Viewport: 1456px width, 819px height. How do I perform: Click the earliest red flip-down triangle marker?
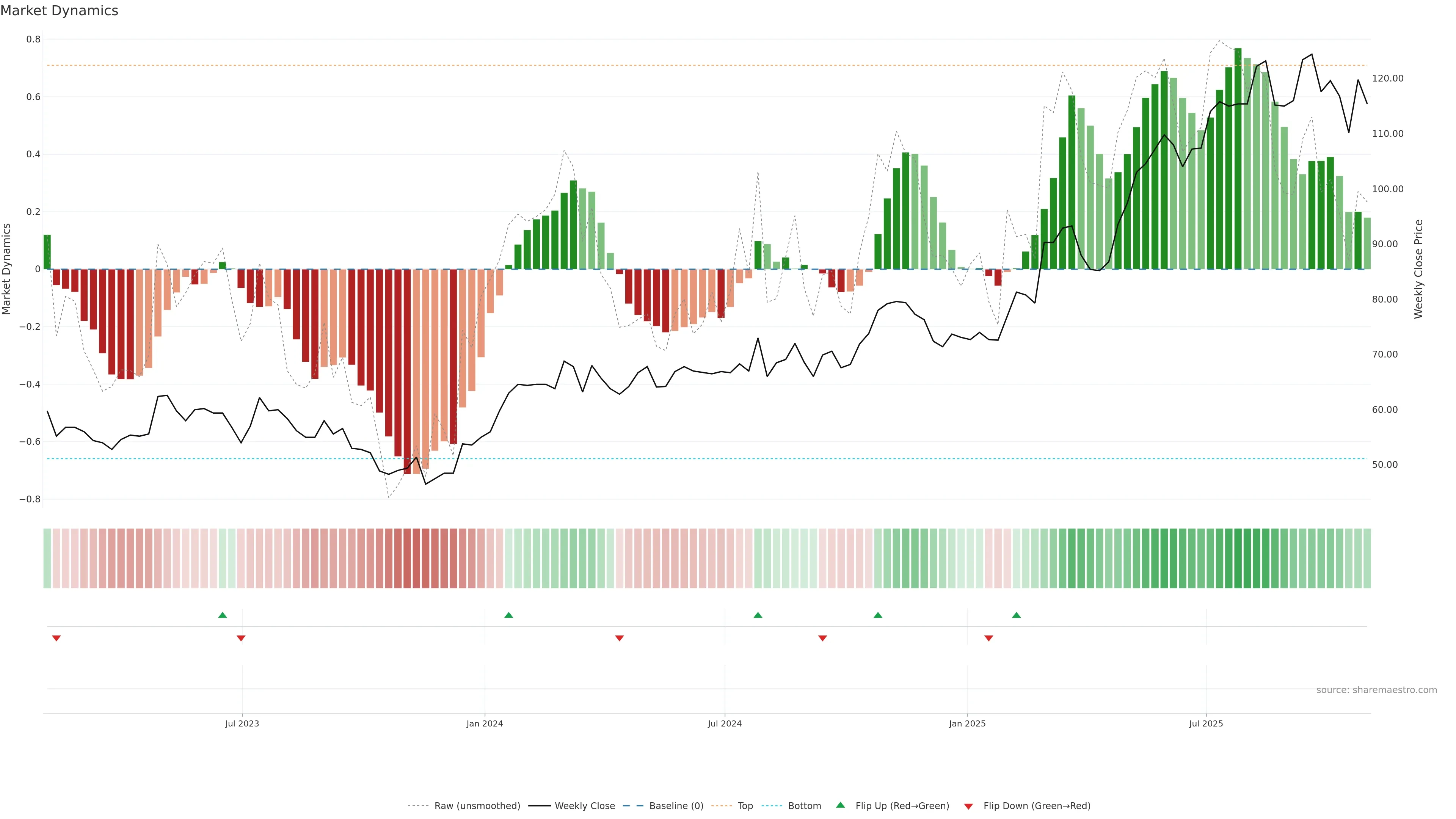[x=56, y=638]
